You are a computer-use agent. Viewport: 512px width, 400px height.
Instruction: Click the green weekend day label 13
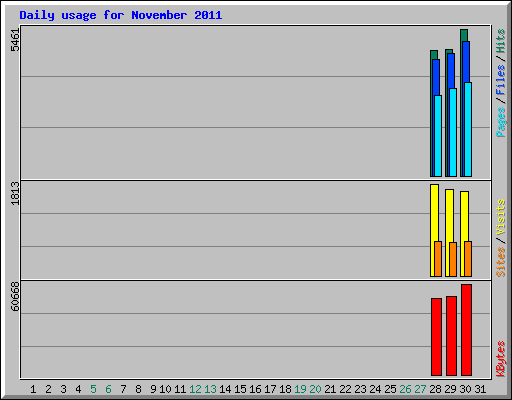(210, 389)
